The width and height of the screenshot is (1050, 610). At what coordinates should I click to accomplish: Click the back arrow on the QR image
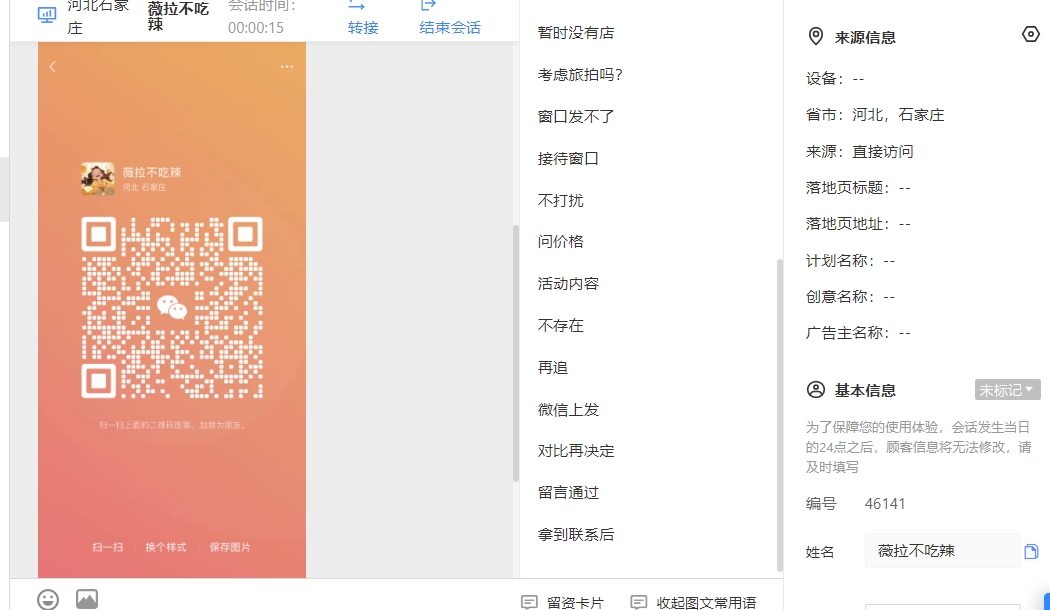point(52,67)
